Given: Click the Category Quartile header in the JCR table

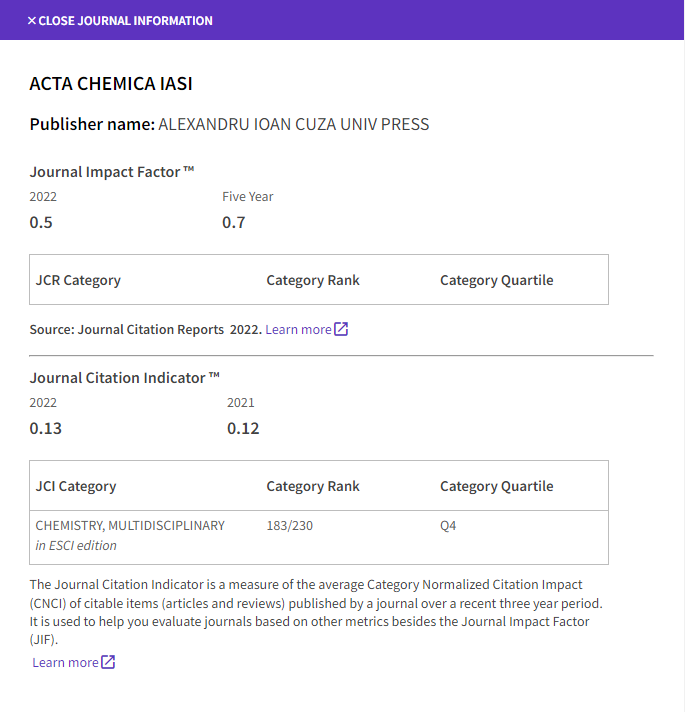Looking at the screenshot, I should [x=496, y=280].
